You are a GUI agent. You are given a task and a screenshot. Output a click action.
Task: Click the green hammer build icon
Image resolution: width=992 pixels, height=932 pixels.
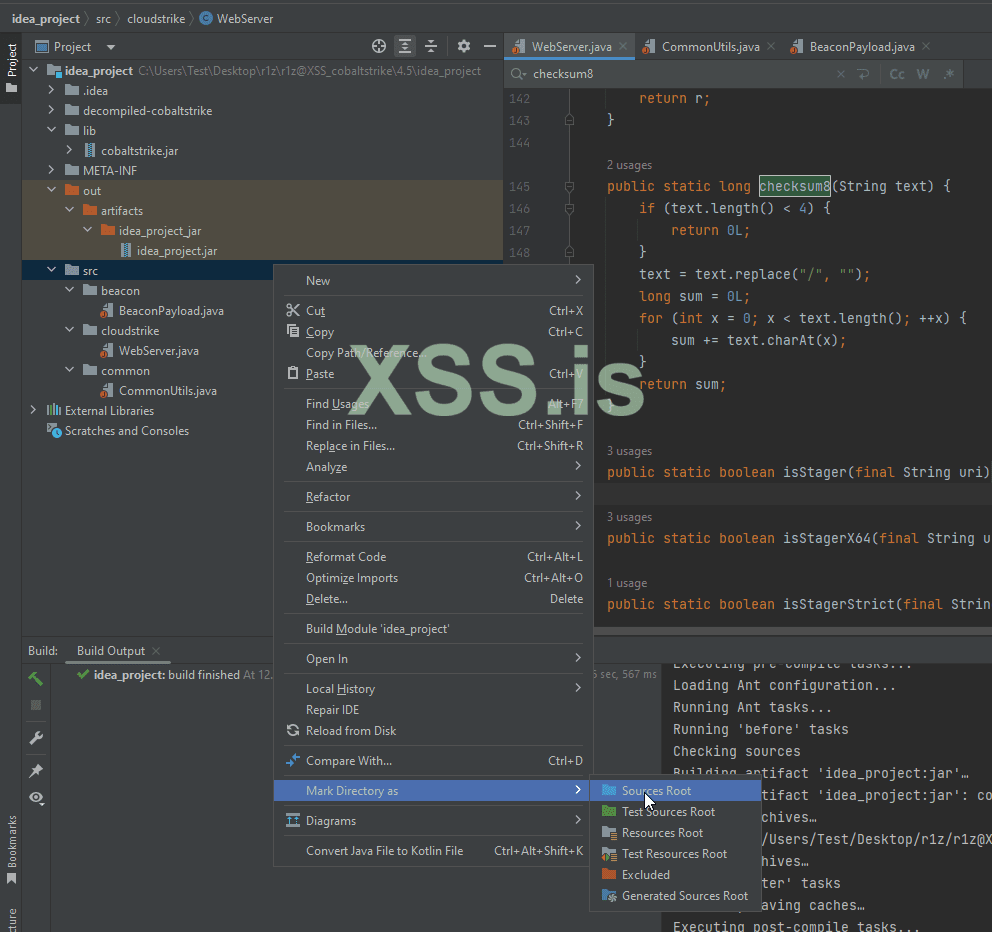tap(36, 679)
